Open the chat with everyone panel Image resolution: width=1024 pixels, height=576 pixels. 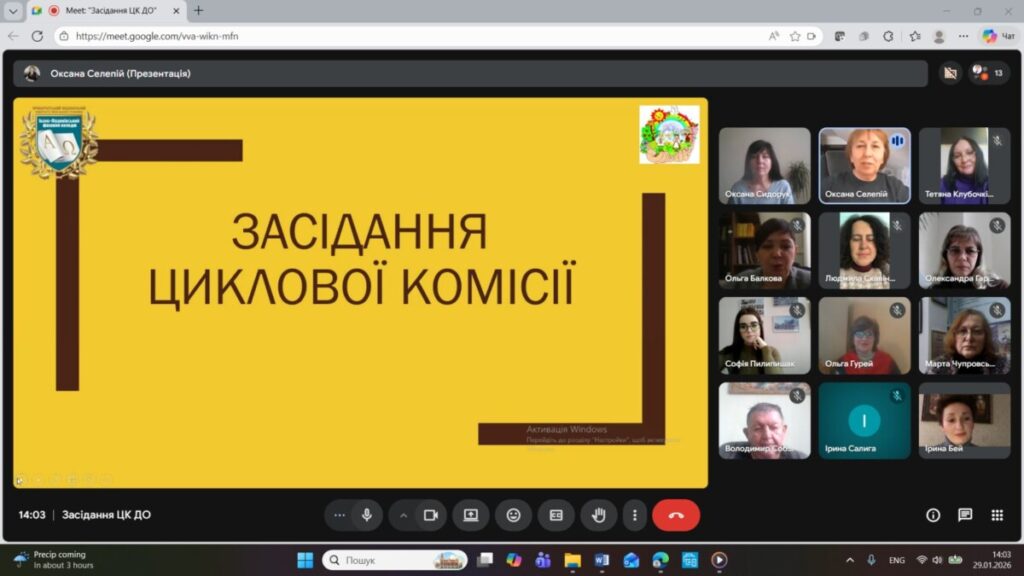click(965, 515)
